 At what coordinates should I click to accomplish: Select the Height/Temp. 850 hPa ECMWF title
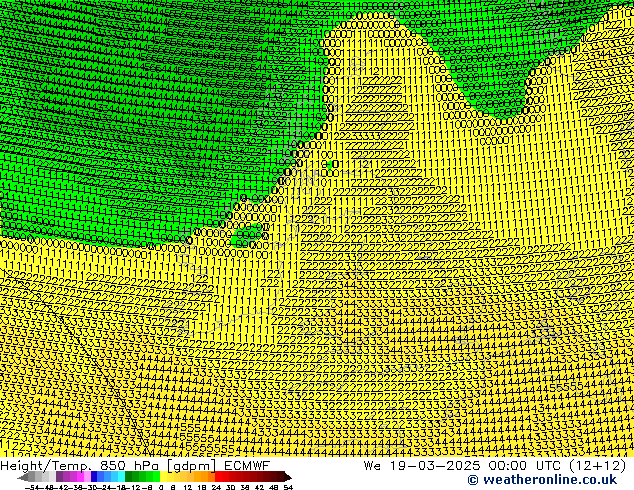pyautogui.click(x=135, y=465)
